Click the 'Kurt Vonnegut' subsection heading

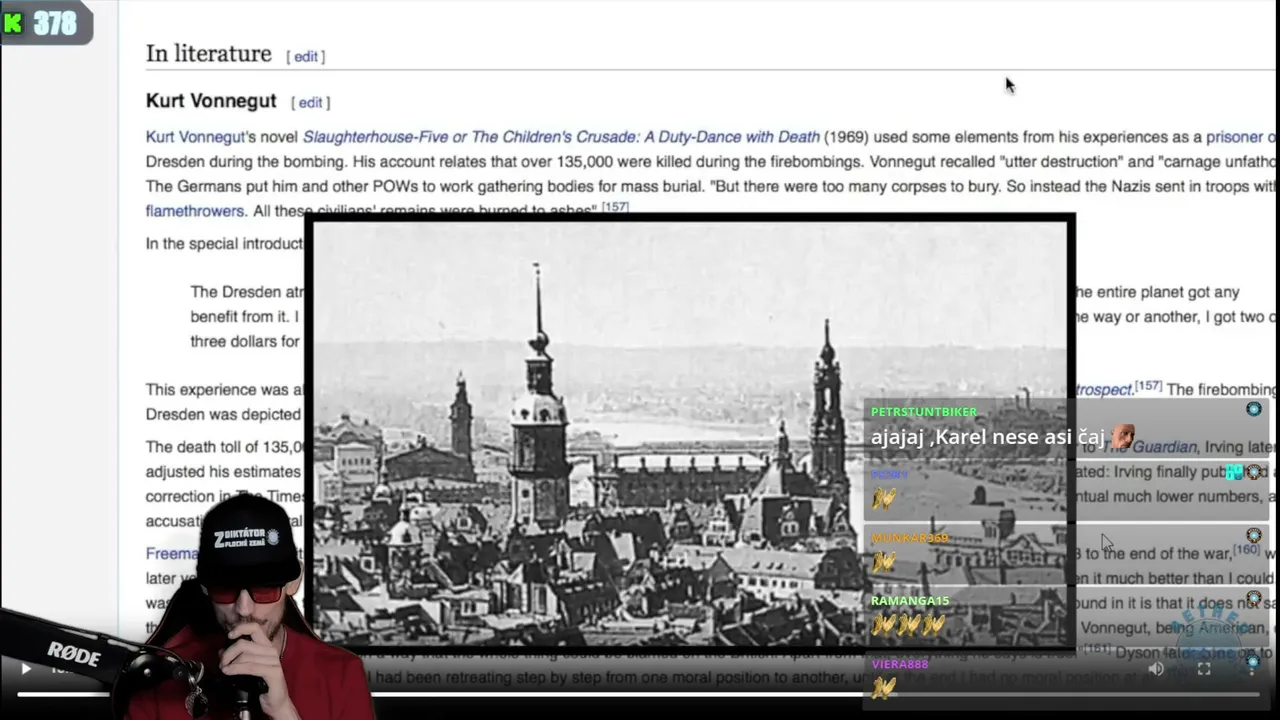point(211,101)
